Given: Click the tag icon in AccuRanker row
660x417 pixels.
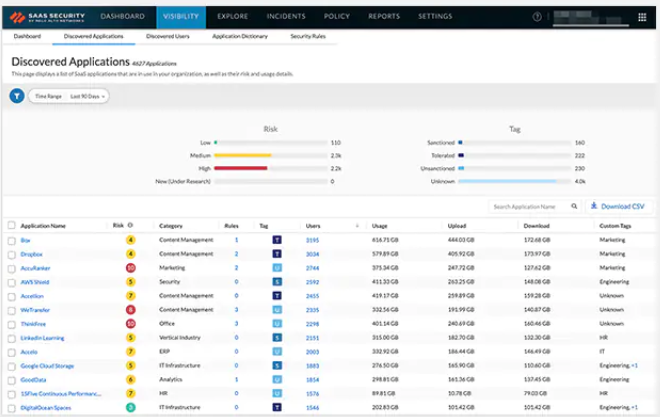Looking at the screenshot, I should point(277,268).
